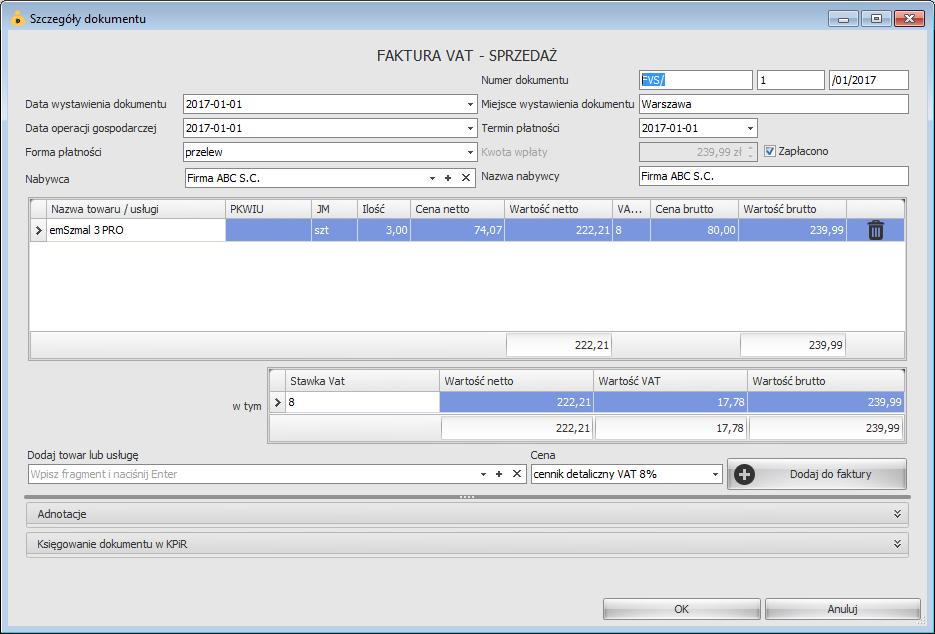Maximize the Szczegóły dokumentu window

coord(876,18)
